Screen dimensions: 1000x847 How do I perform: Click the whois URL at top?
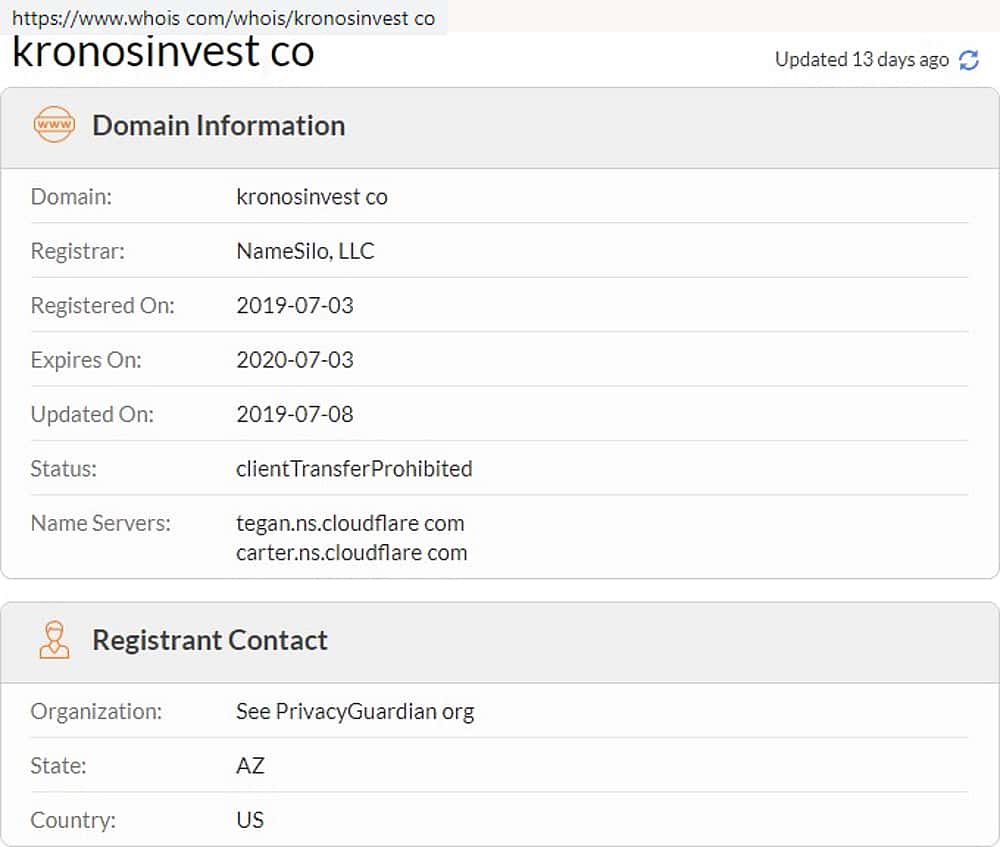(x=223, y=18)
